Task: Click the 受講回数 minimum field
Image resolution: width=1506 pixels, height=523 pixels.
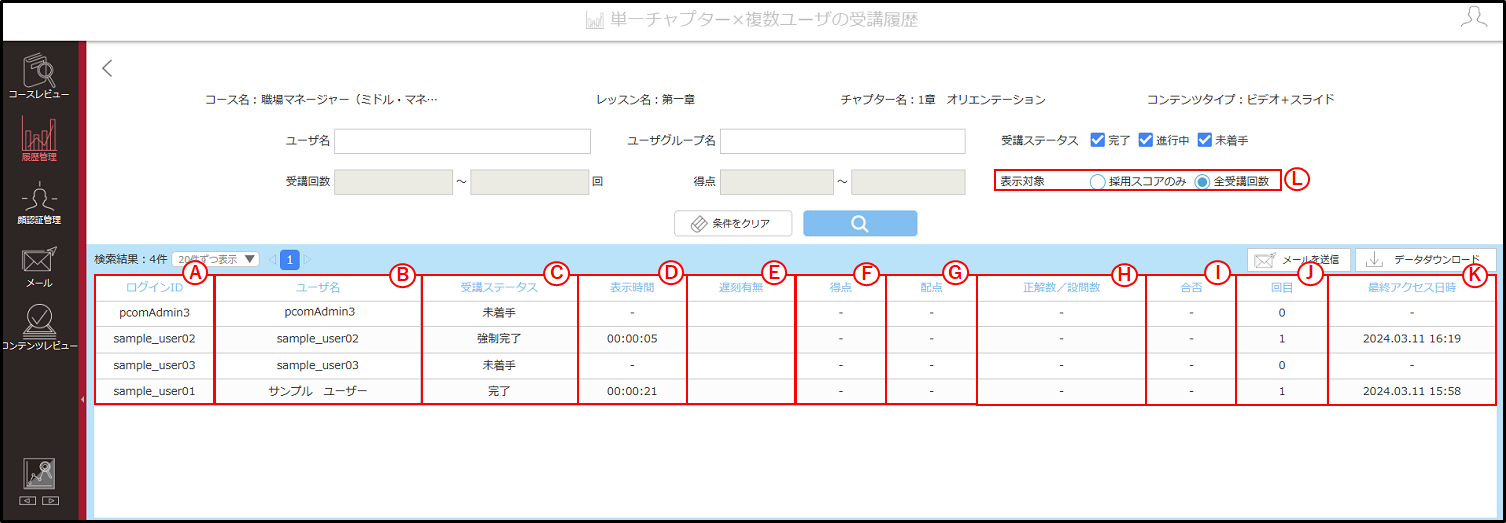Action: pyautogui.click(x=394, y=182)
